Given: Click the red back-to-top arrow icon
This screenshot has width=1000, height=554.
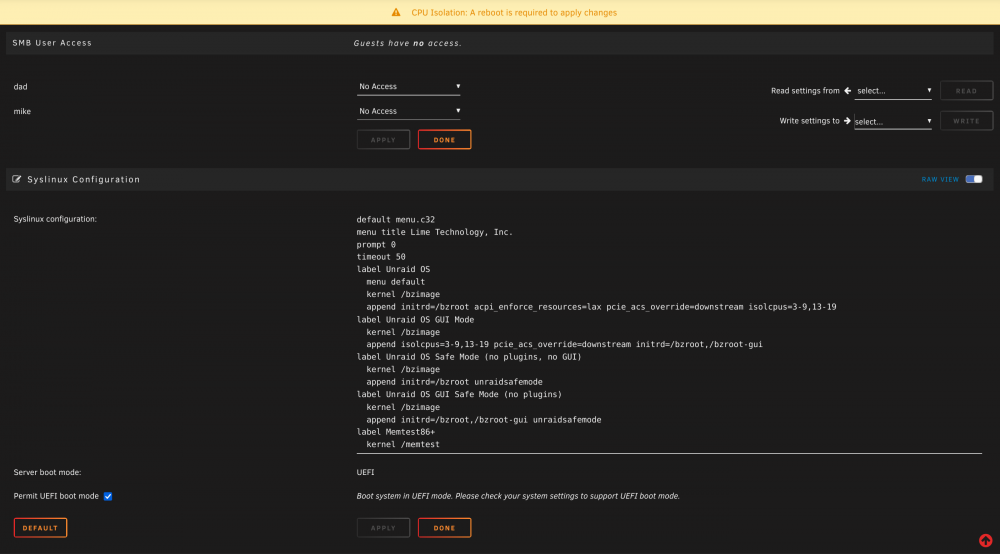Looking at the screenshot, I should coord(985,541).
